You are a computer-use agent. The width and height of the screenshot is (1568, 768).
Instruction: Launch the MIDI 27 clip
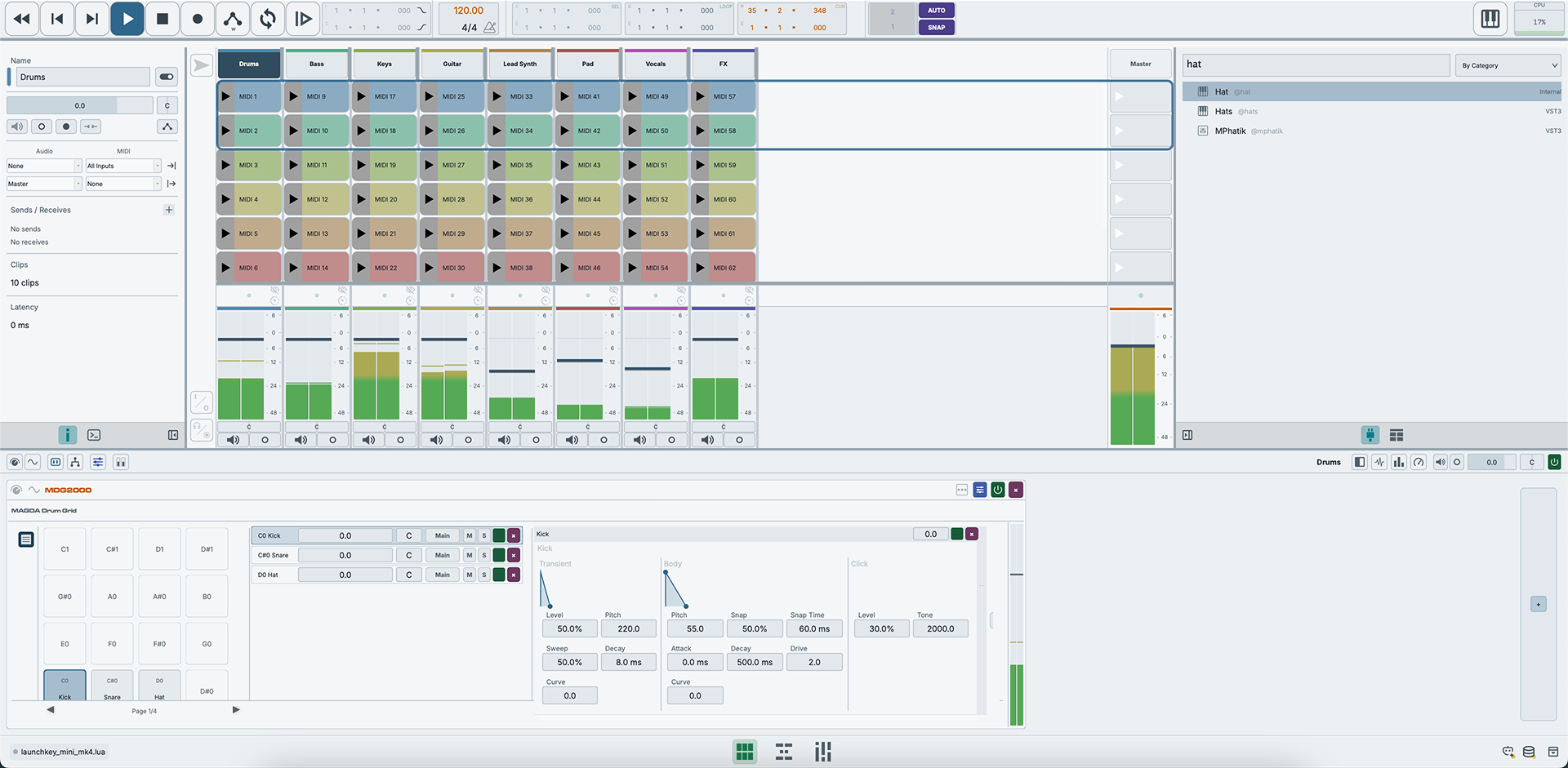point(430,165)
